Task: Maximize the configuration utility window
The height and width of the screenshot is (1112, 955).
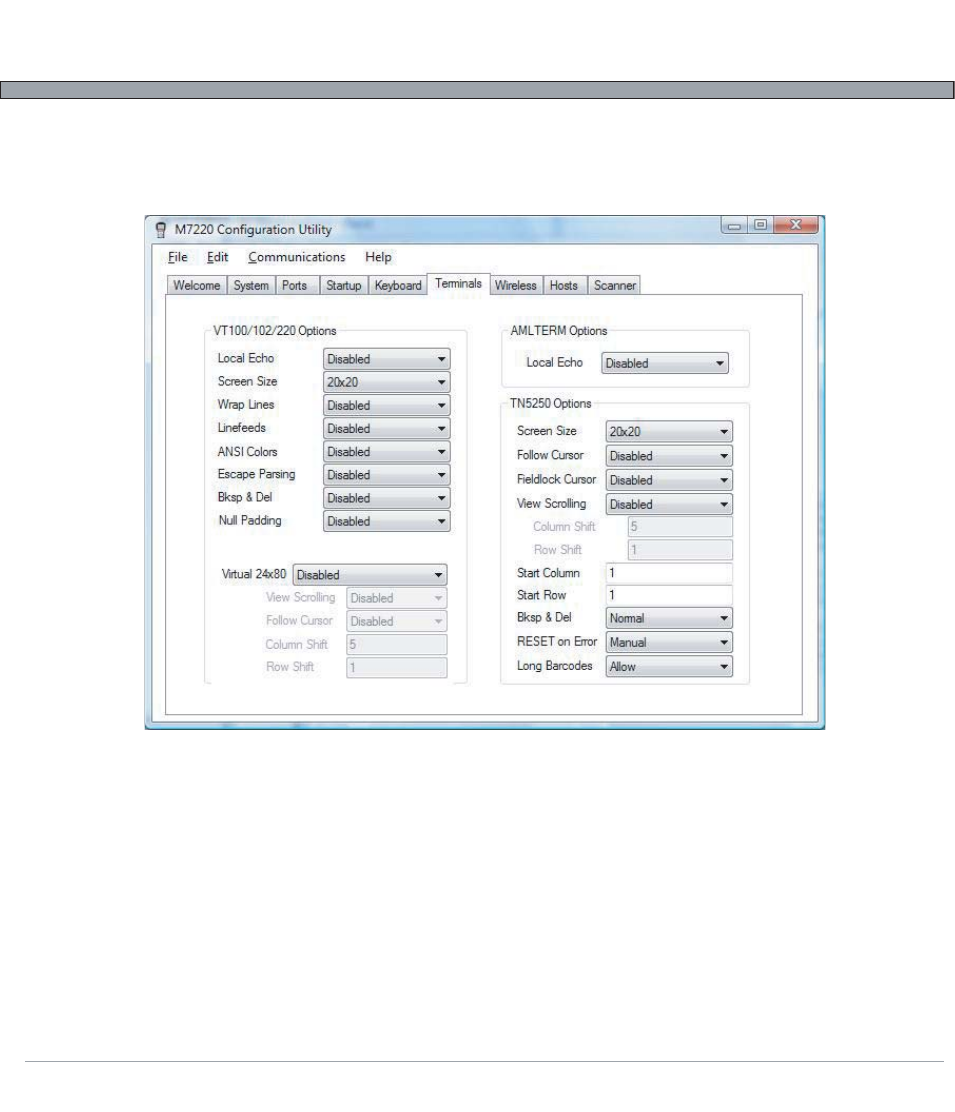Action: tap(761, 227)
